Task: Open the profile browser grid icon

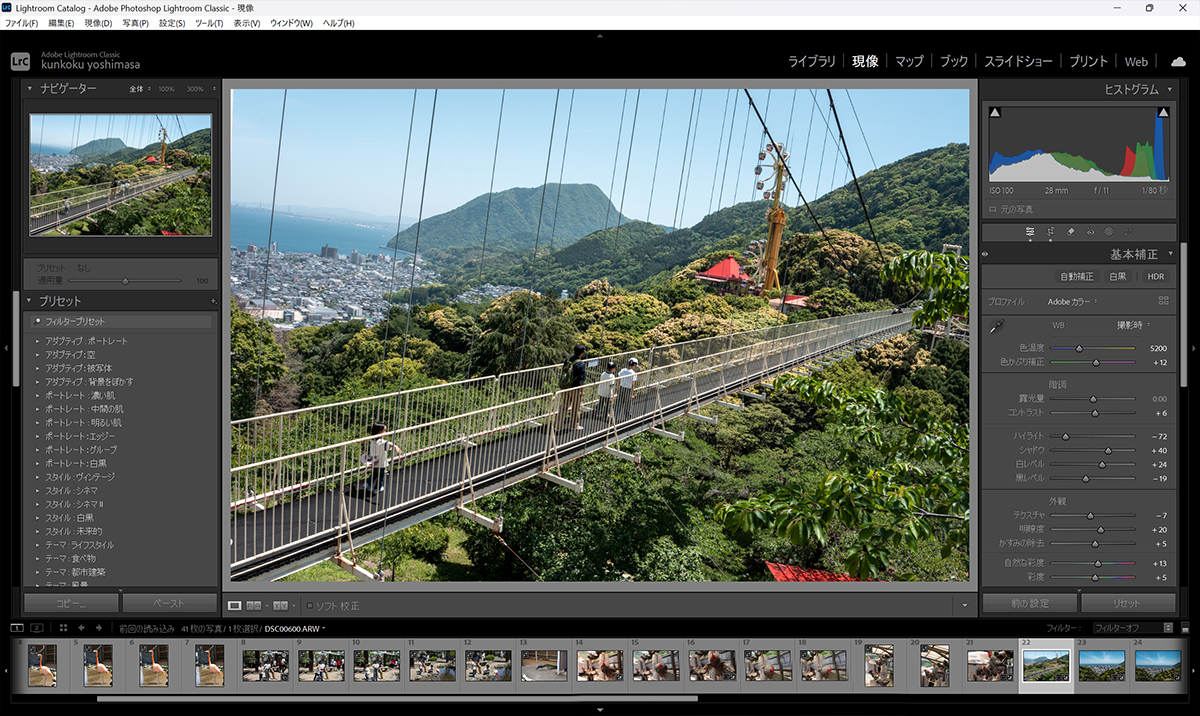Action: pos(1164,300)
